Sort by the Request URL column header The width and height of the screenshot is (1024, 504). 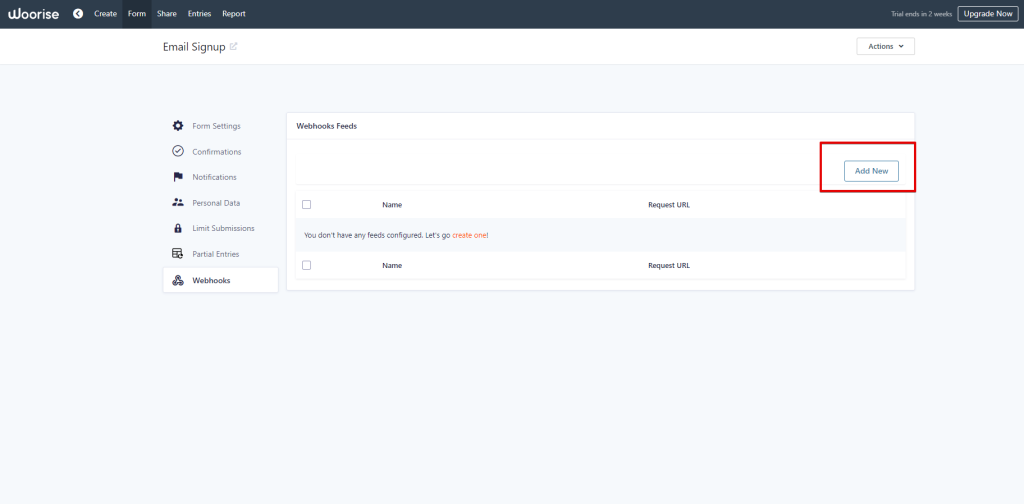pos(668,205)
